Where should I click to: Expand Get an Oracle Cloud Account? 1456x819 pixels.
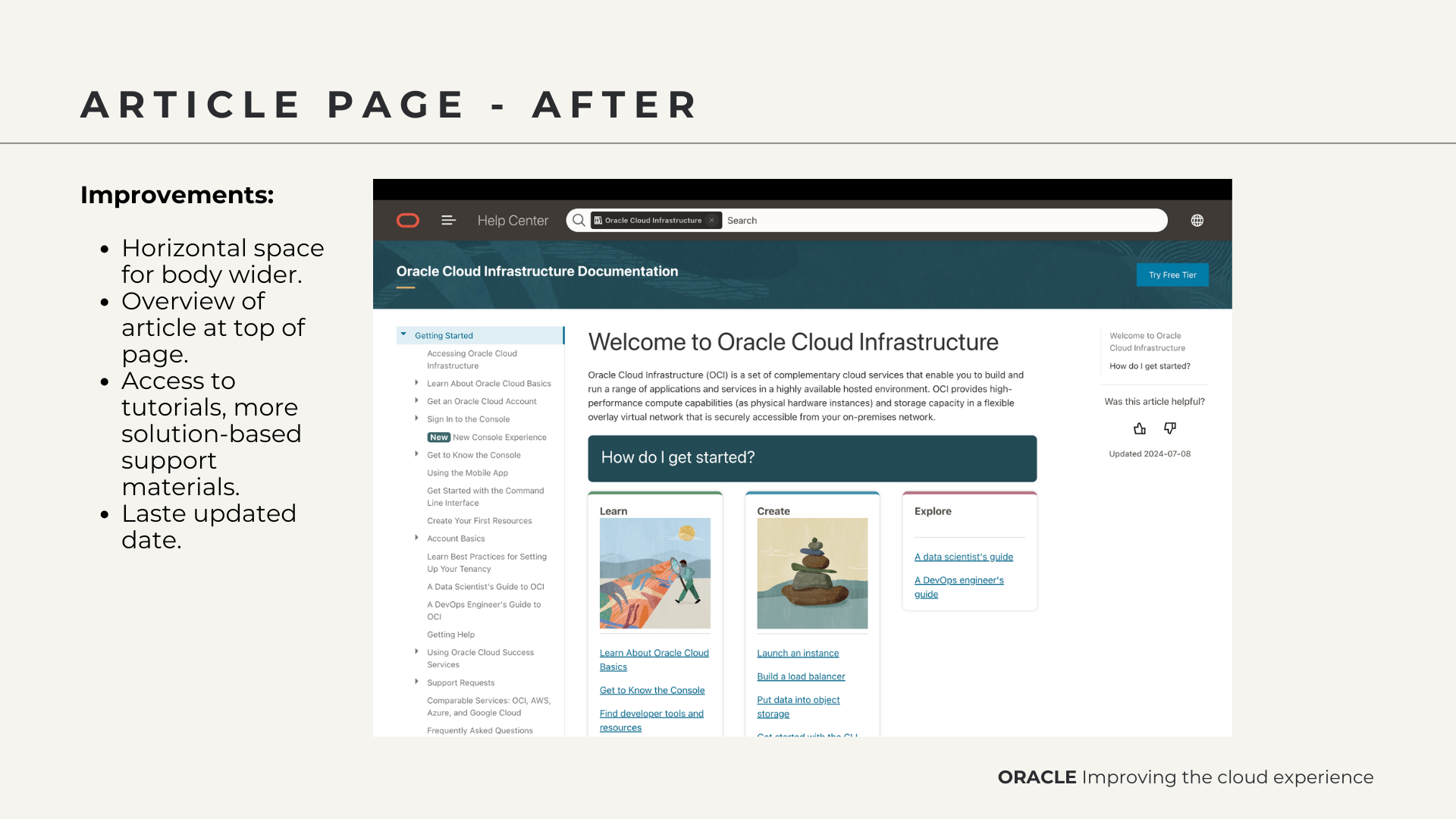pyautogui.click(x=416, y=400)
